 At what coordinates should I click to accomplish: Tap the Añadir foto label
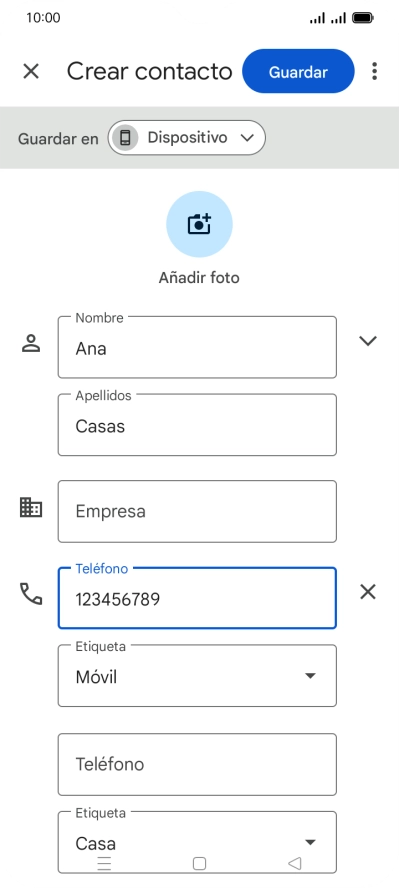(x=199, y=278)
